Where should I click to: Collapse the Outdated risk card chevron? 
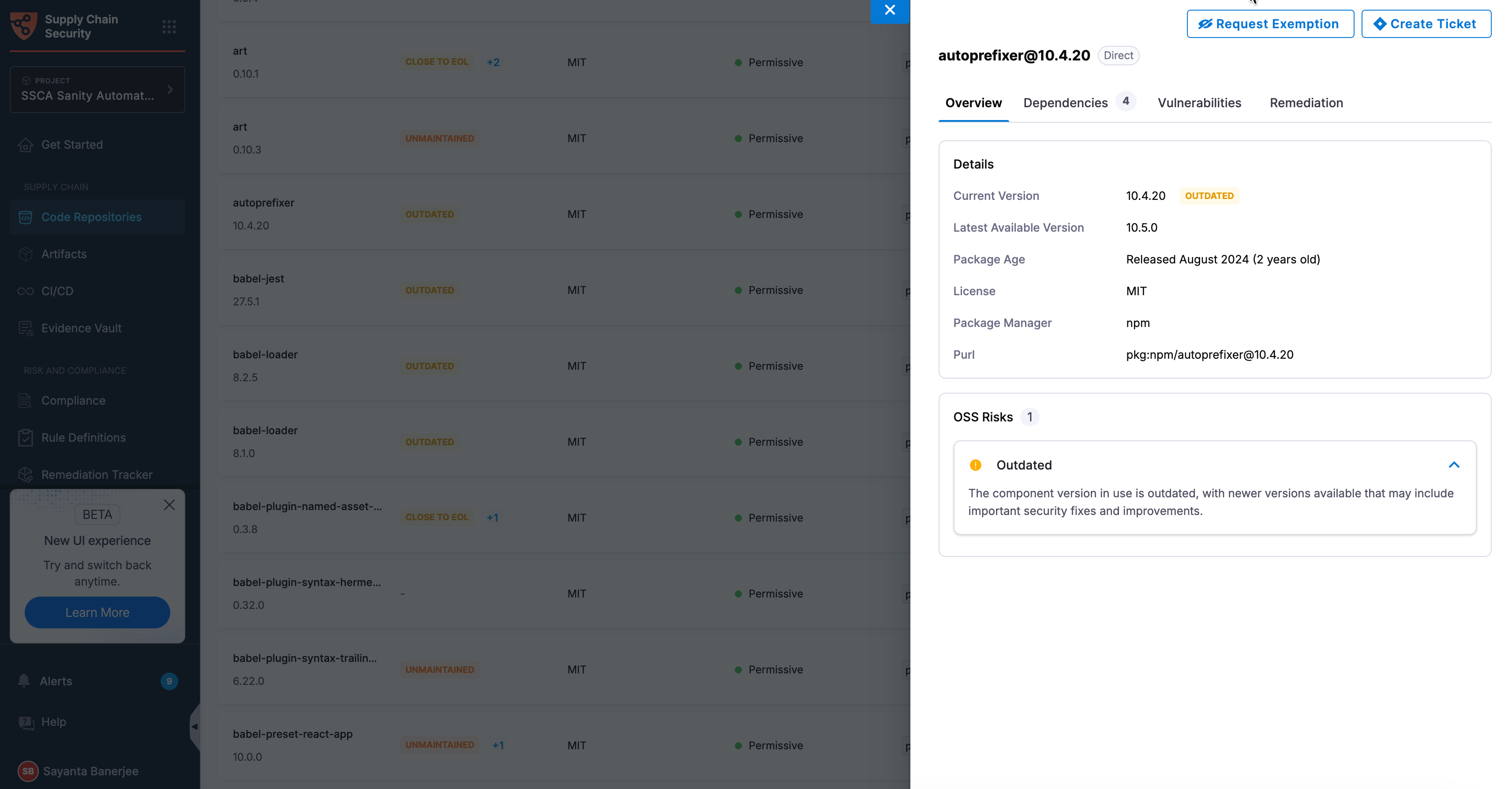click(1453, 465)
